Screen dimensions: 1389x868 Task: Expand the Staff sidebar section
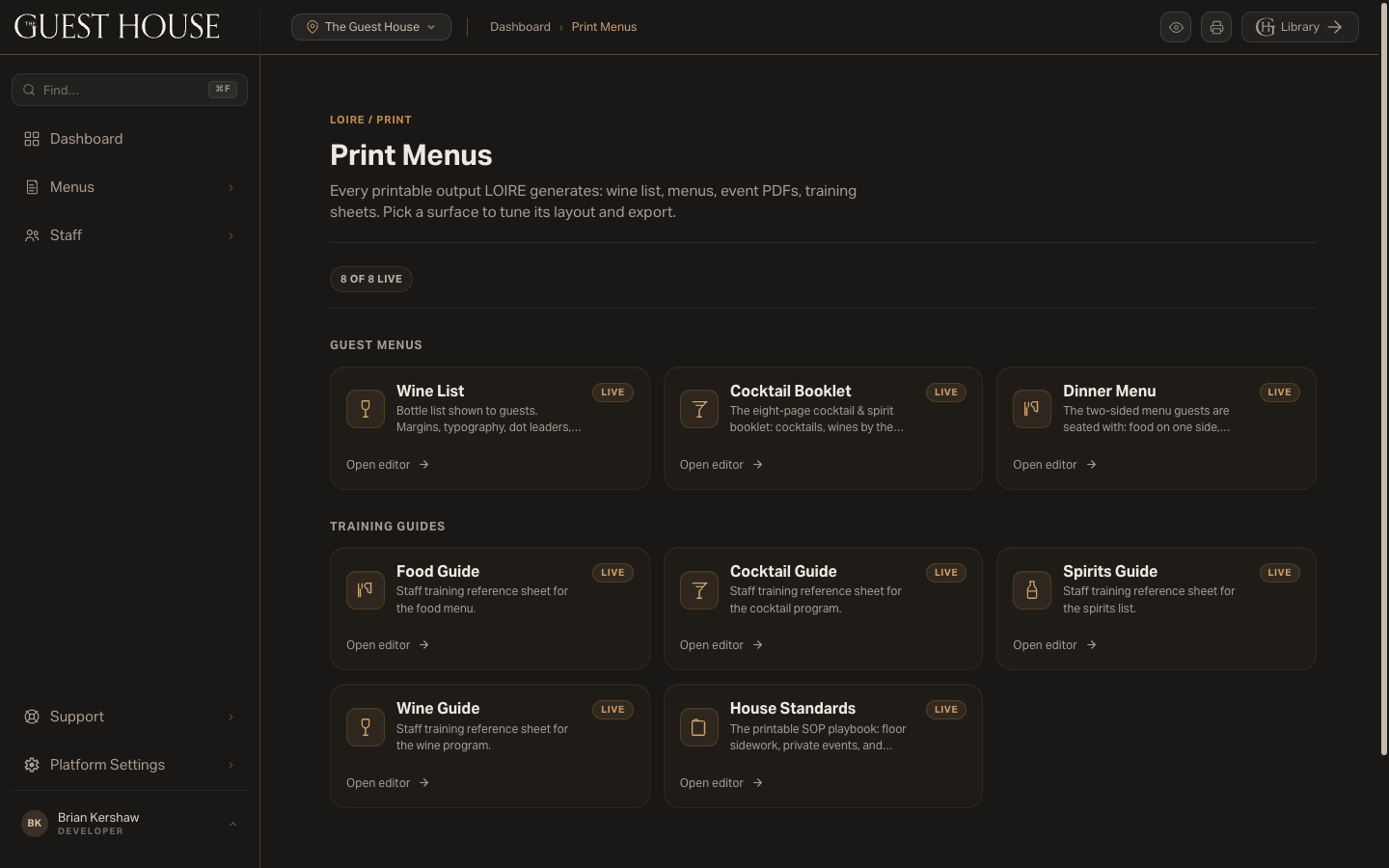pyautogui.click(x=129, y=235)
